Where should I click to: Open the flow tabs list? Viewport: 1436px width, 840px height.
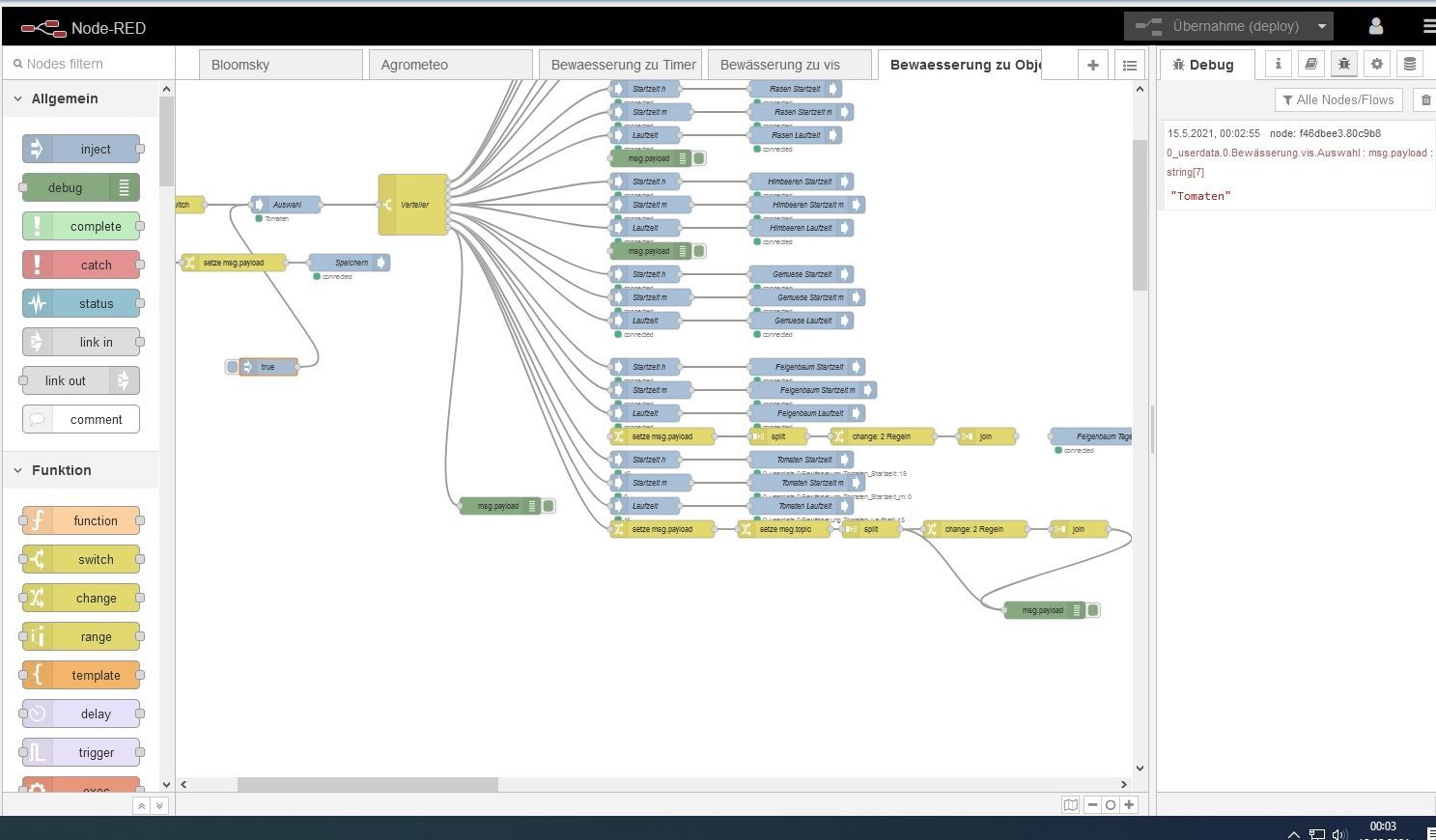[1130, 65]
